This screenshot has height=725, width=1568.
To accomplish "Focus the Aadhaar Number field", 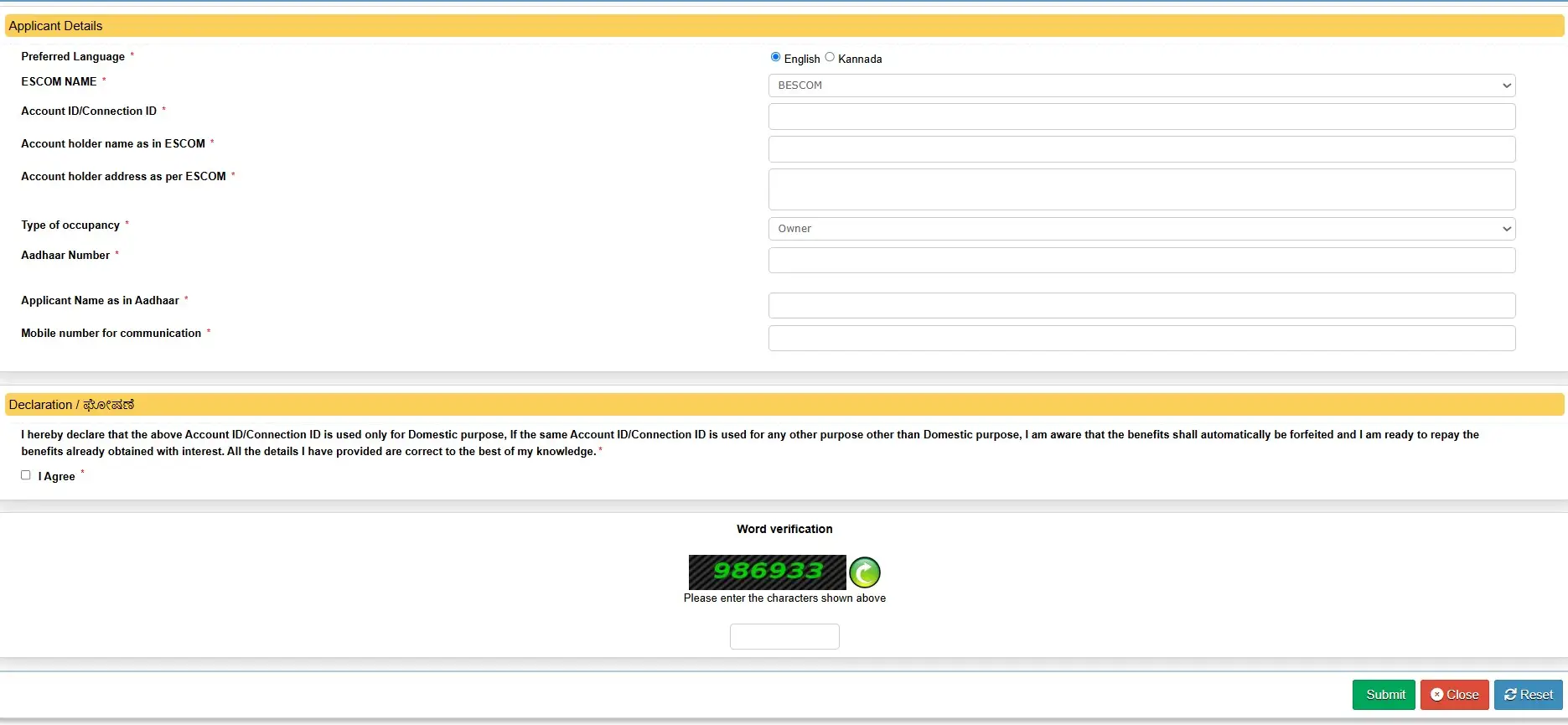I will pyautogui.click(x=1141, y=260).
